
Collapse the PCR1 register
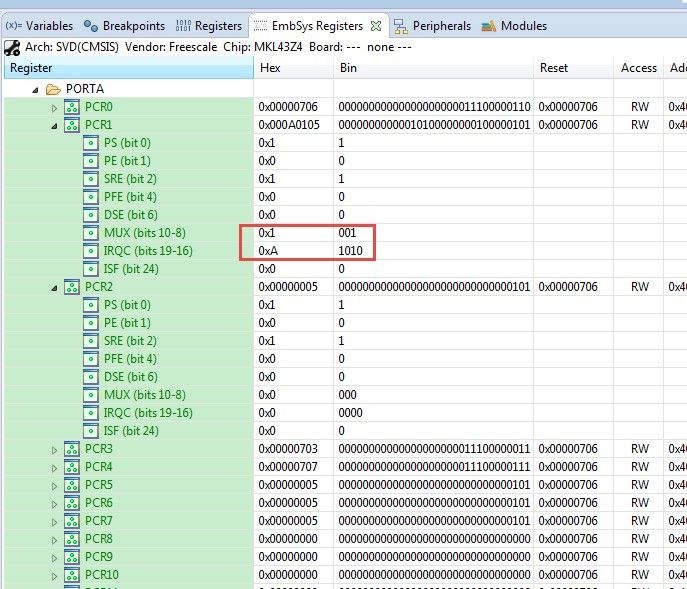pos(54,126)
